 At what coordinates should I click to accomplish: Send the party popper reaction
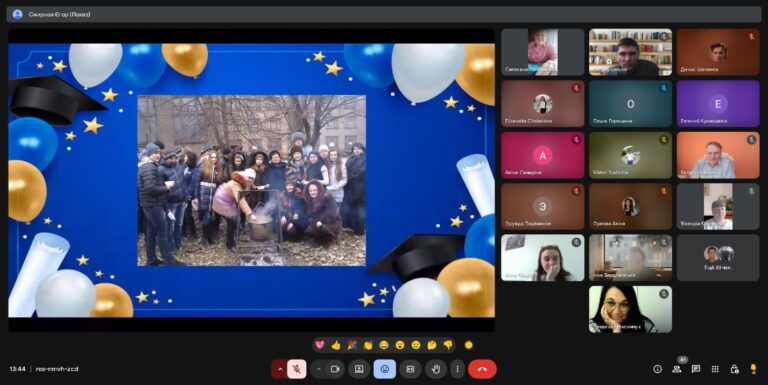pyautogui.click(x=352, y=345)
